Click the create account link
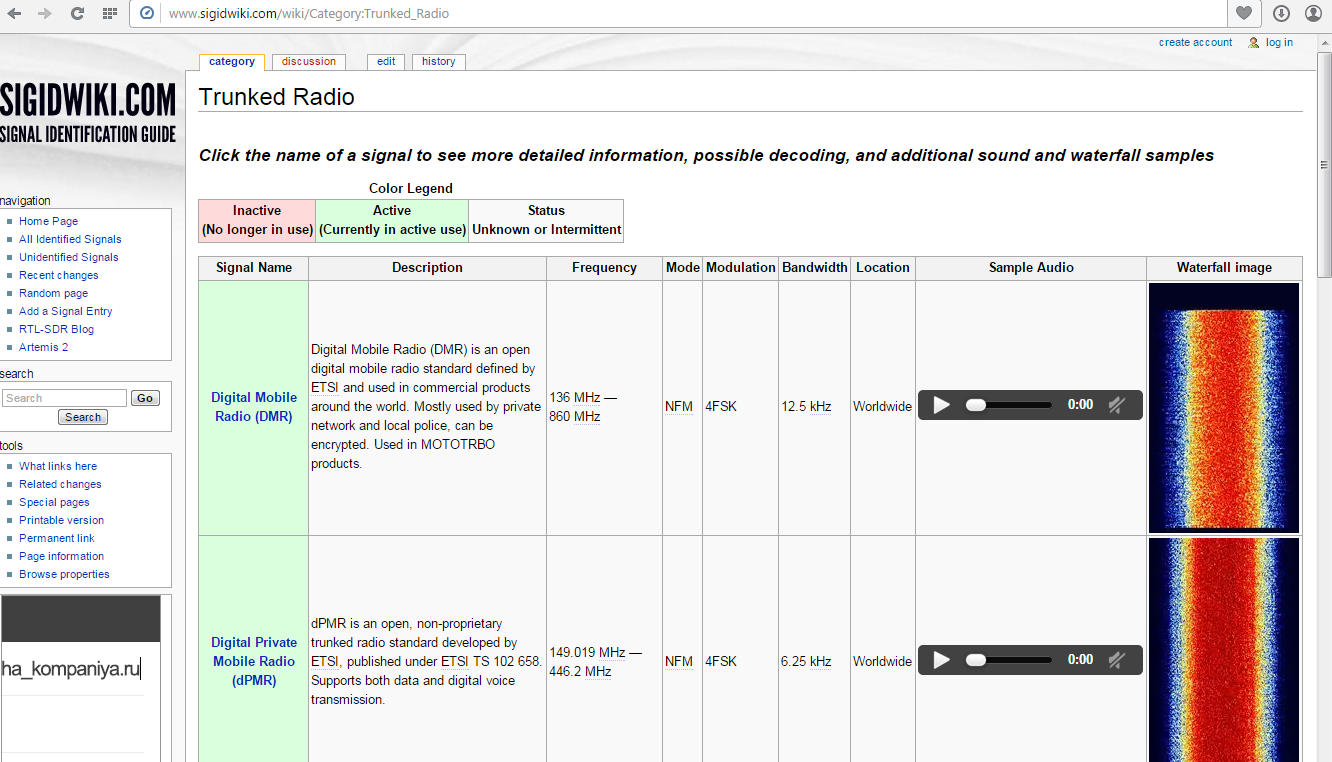Viewport: 1332px width, 762px height. pos(1195,43)
